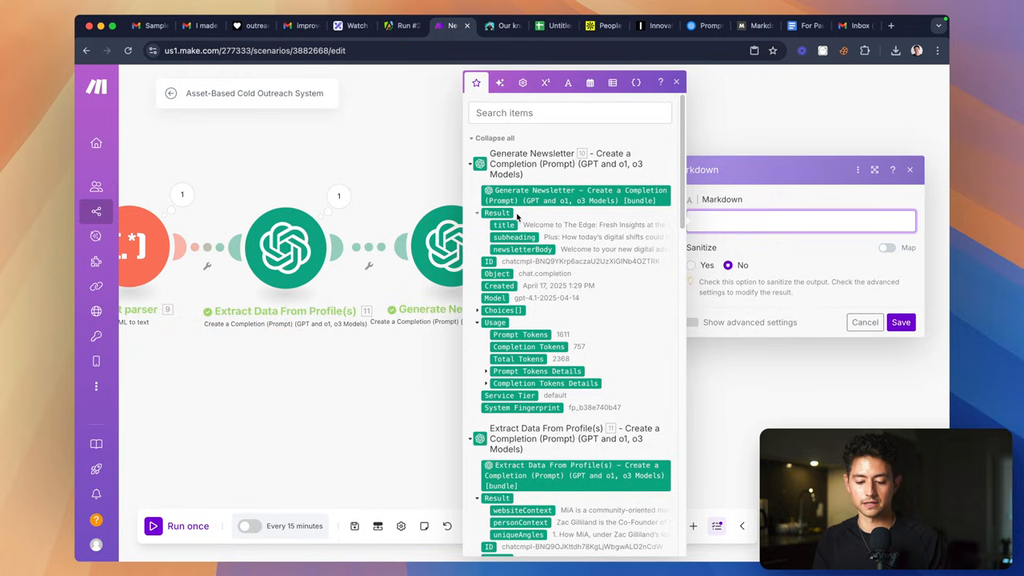Expand Prompt Tokens Details
Viewport: 1024px width, 576px height.
click(486, 371)
